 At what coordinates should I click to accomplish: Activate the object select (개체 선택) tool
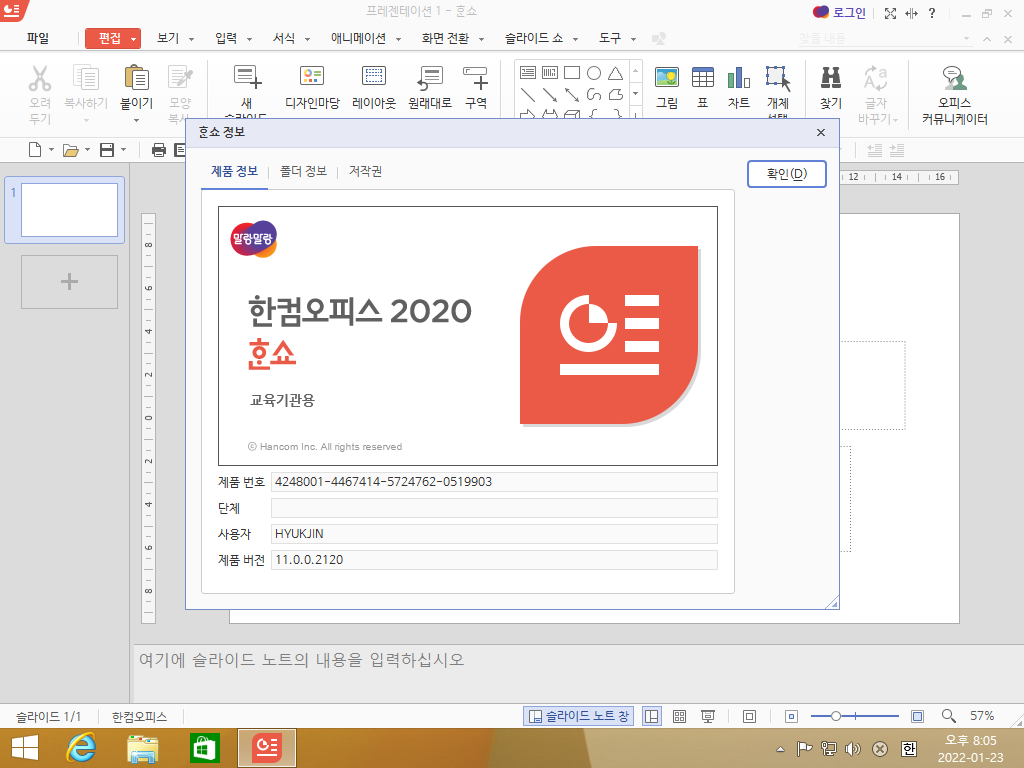pyautogui.click(x=778, y=78)
